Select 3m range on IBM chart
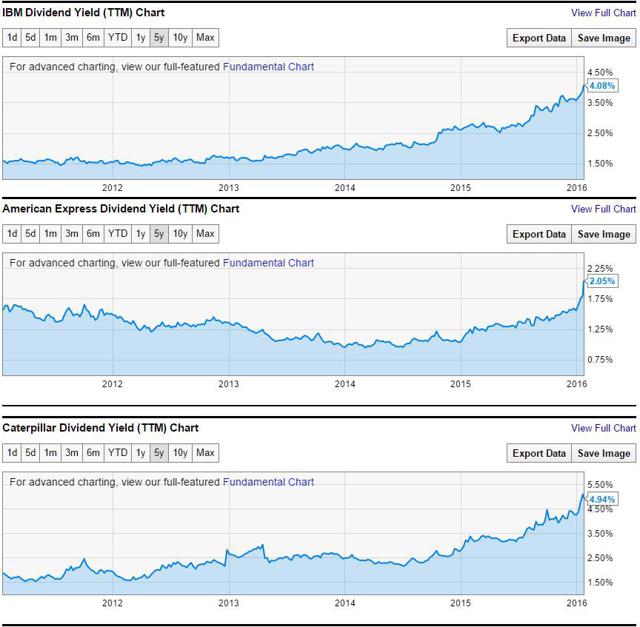The image size is (640, 627). (72, 38)
